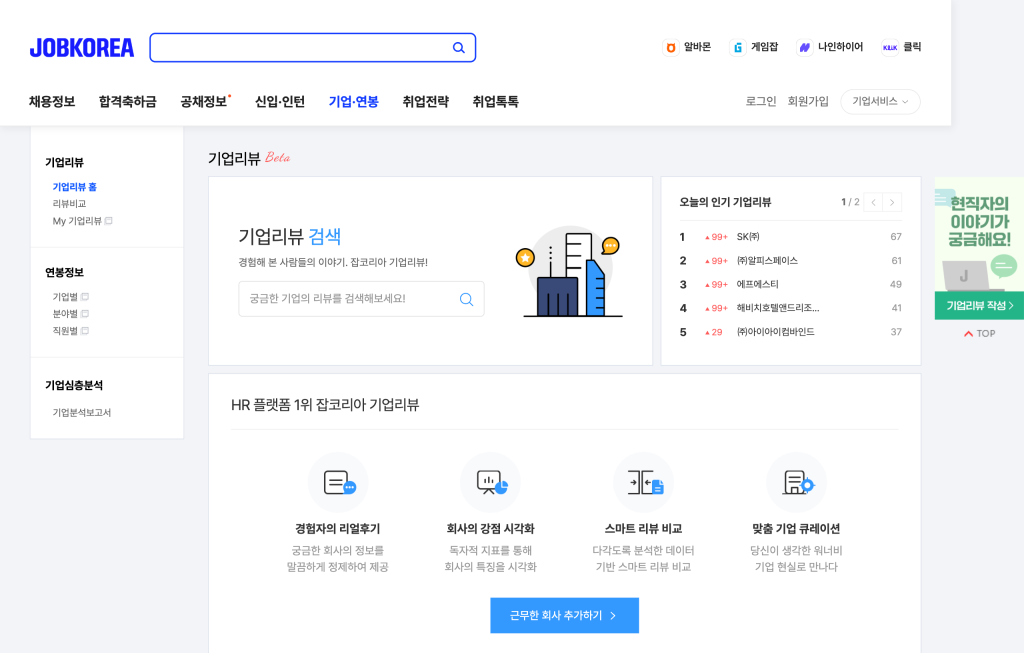Viewport: 1024px width, 653px height.
Task: Click the 회사의 강점 시각화 icon
Action: tap(490, 483)
